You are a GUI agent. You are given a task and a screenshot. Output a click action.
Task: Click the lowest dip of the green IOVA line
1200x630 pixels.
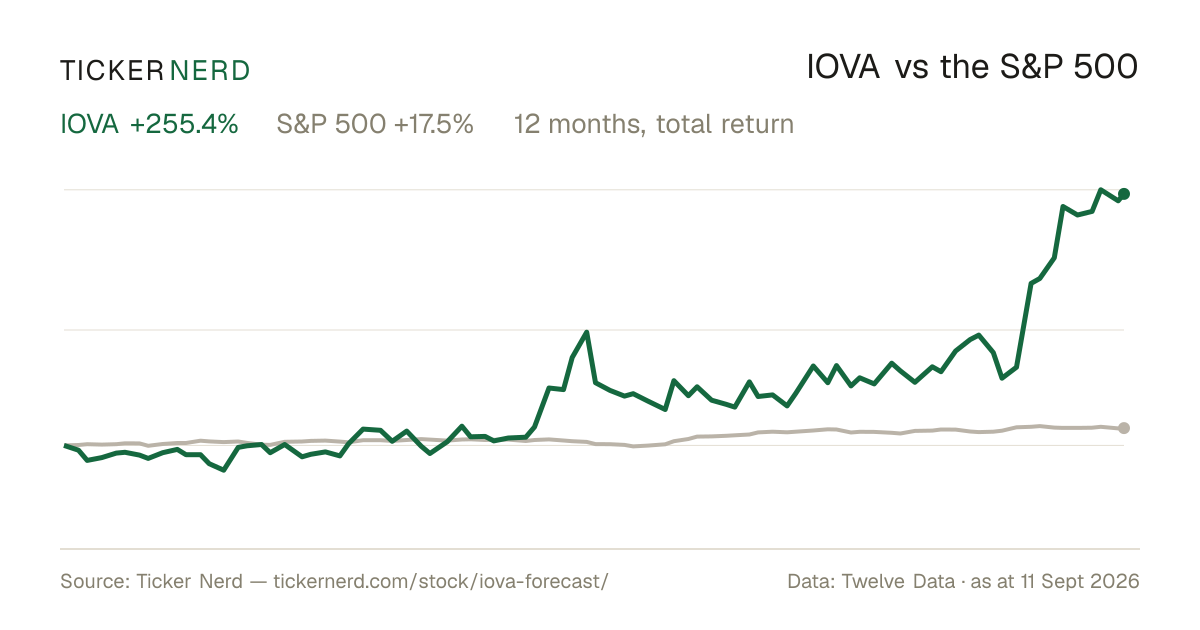223,470
